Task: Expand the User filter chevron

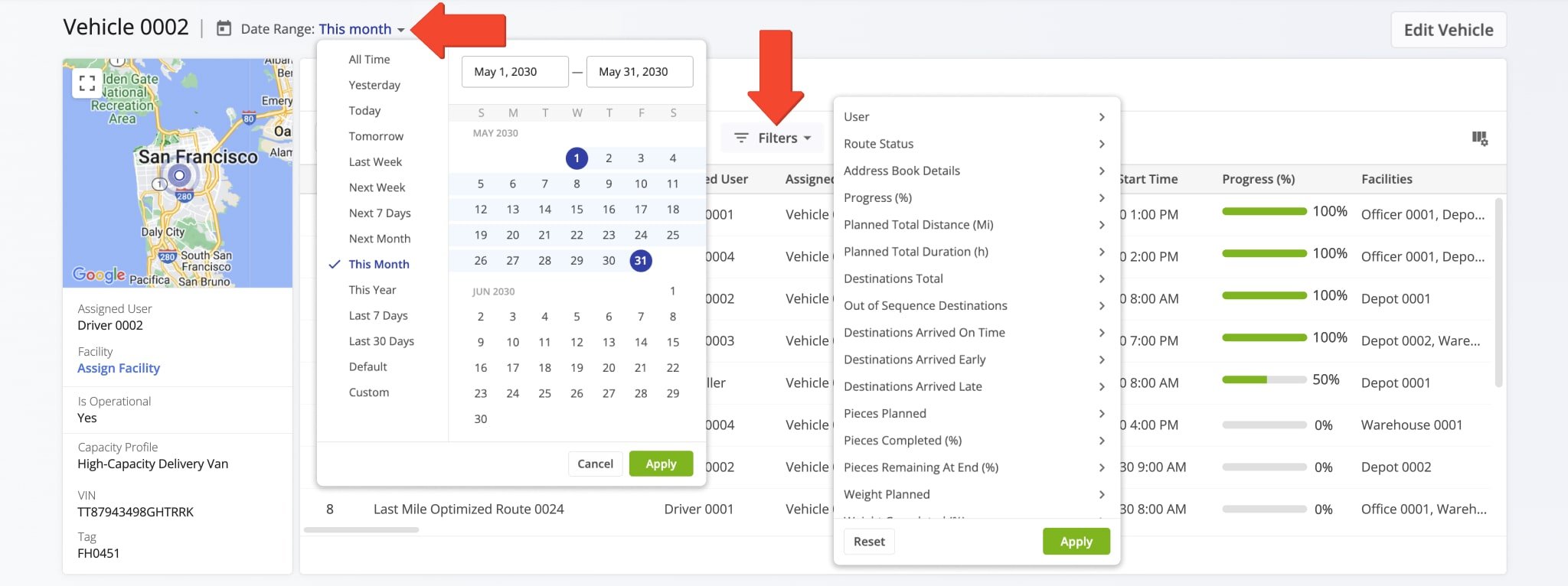Action: (x=1102, y=117)
